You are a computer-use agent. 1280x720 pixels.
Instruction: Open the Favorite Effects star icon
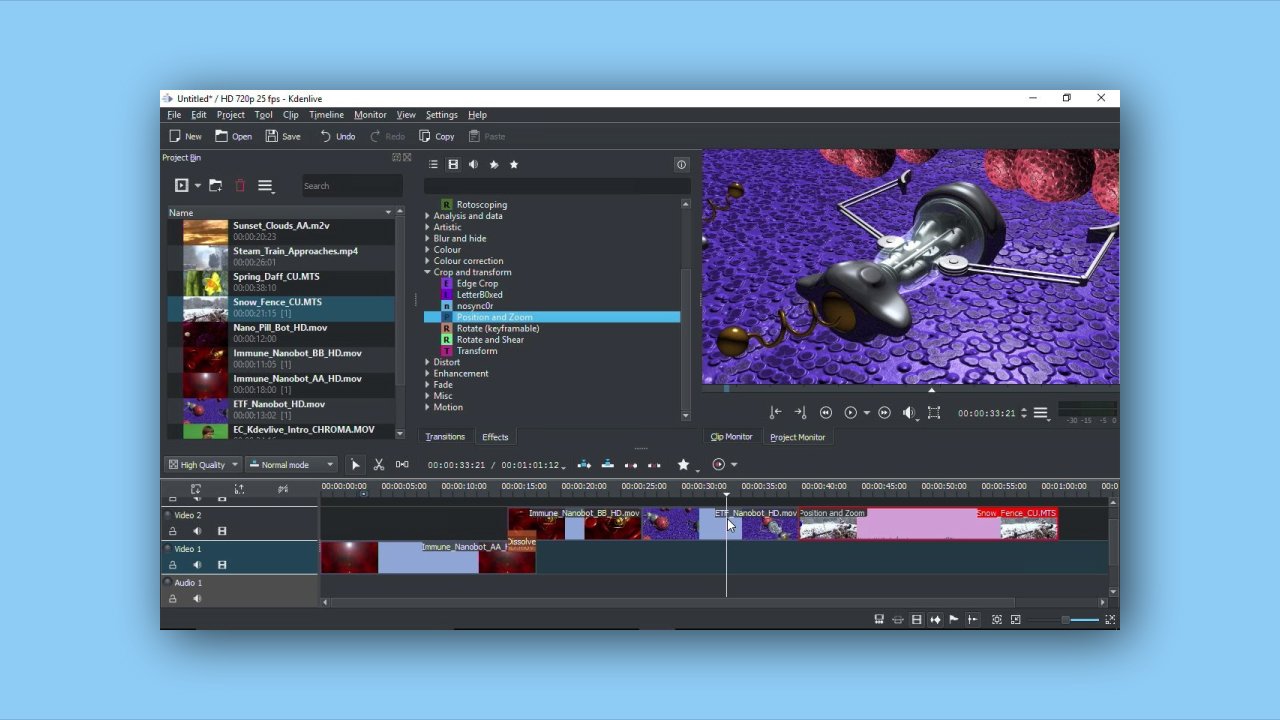pos(684,464)
